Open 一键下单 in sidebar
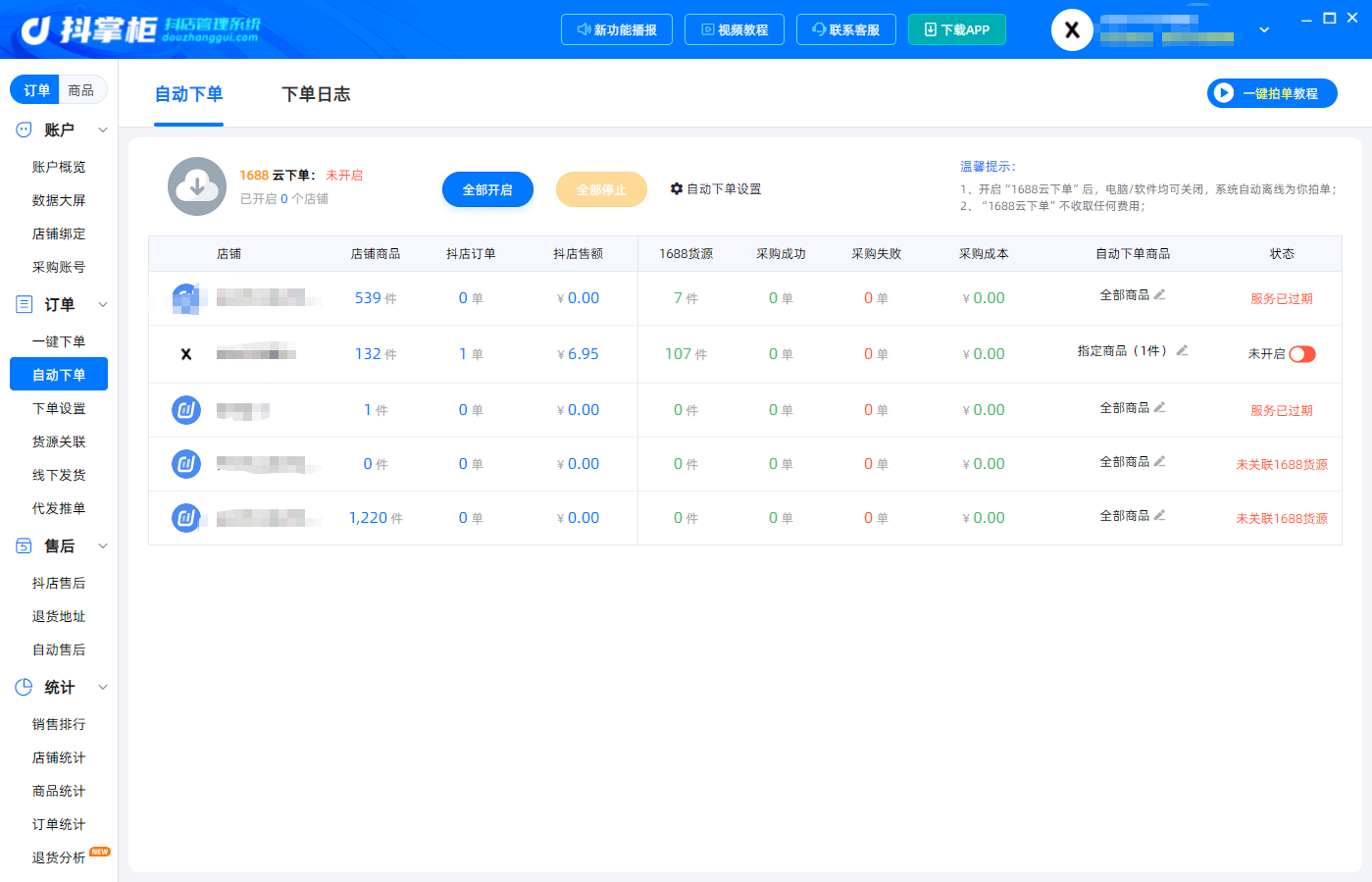The image size is (1372, 882). [59, 341]
